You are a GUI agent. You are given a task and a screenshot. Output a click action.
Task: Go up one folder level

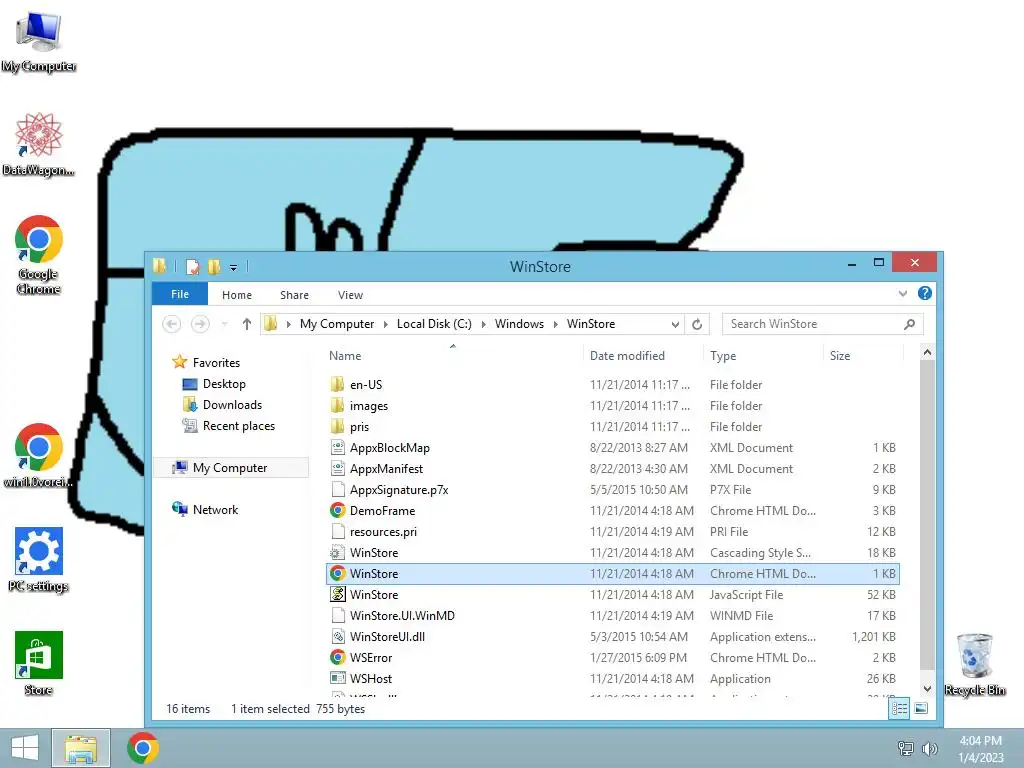point(246,324)
